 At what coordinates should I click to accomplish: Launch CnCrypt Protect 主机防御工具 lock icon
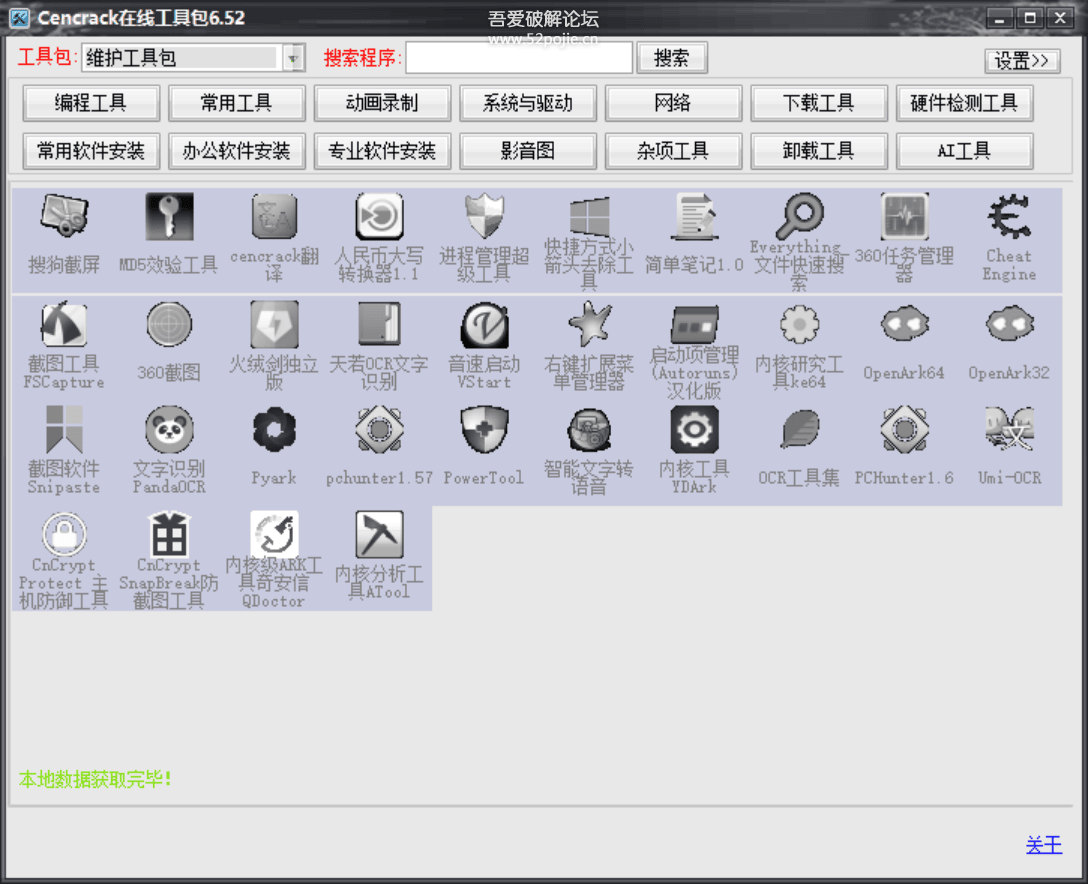click(x=64, y=534)
